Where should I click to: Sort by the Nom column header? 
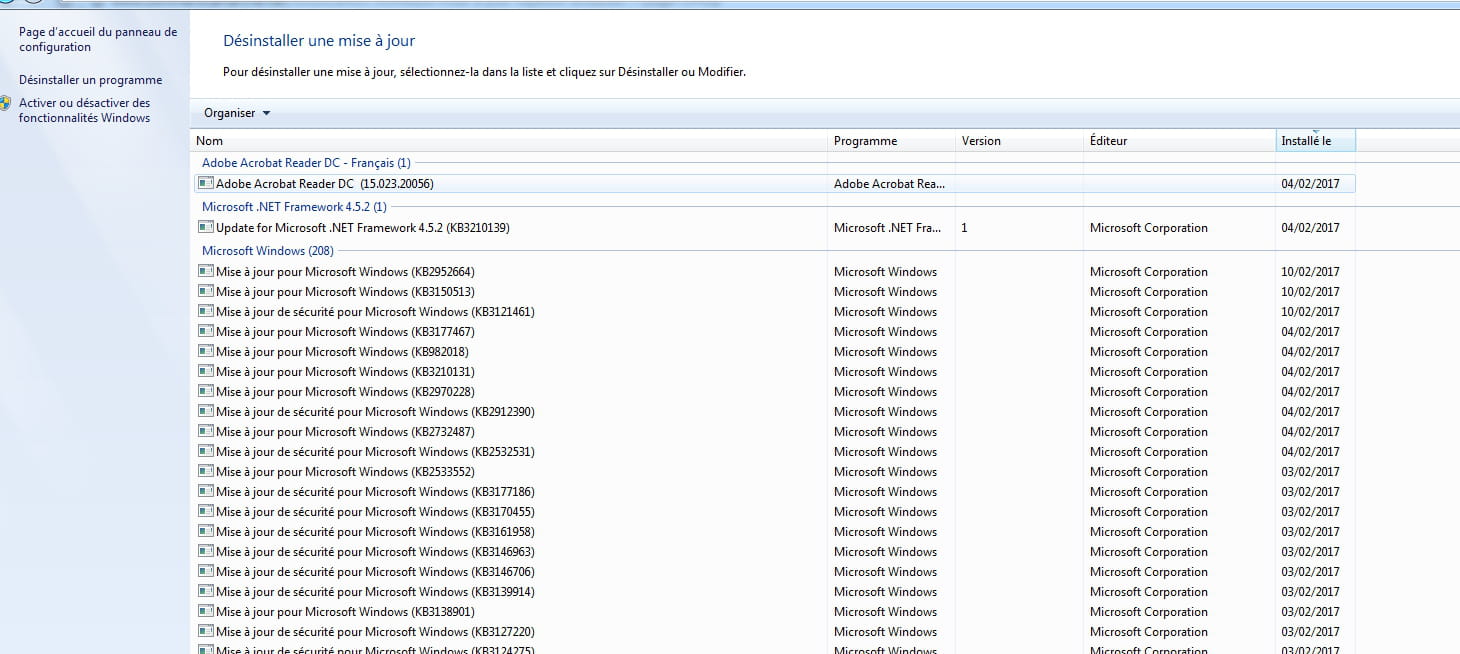tap(509, 141)
